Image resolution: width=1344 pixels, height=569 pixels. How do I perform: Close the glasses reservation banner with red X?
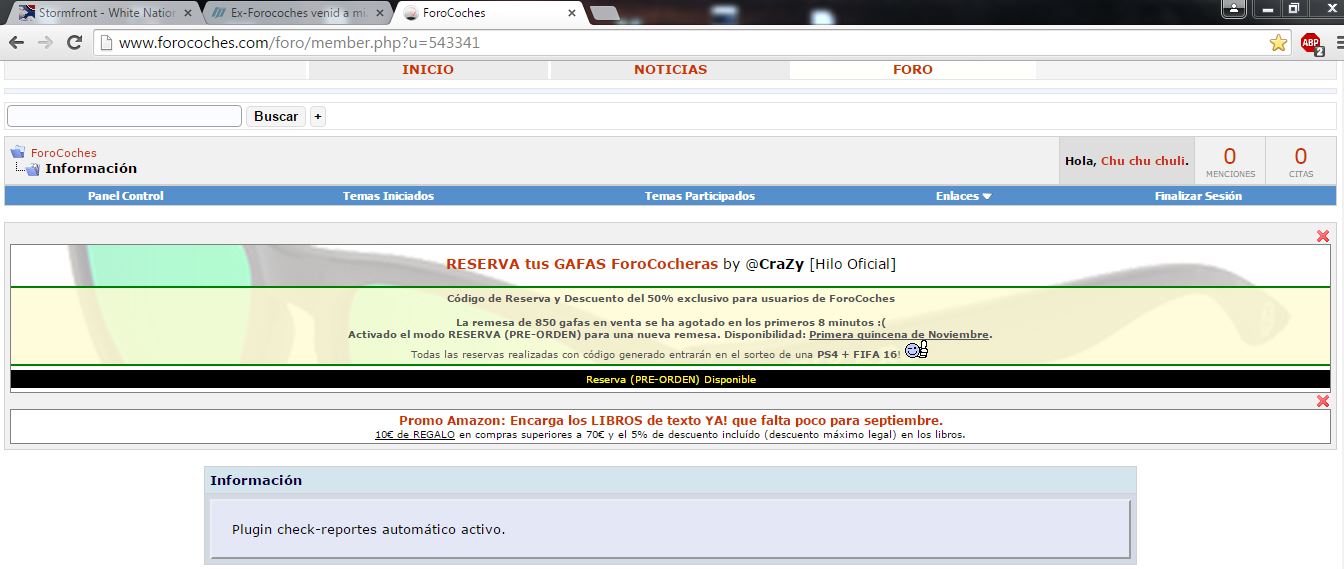[x=1323, y=236]
